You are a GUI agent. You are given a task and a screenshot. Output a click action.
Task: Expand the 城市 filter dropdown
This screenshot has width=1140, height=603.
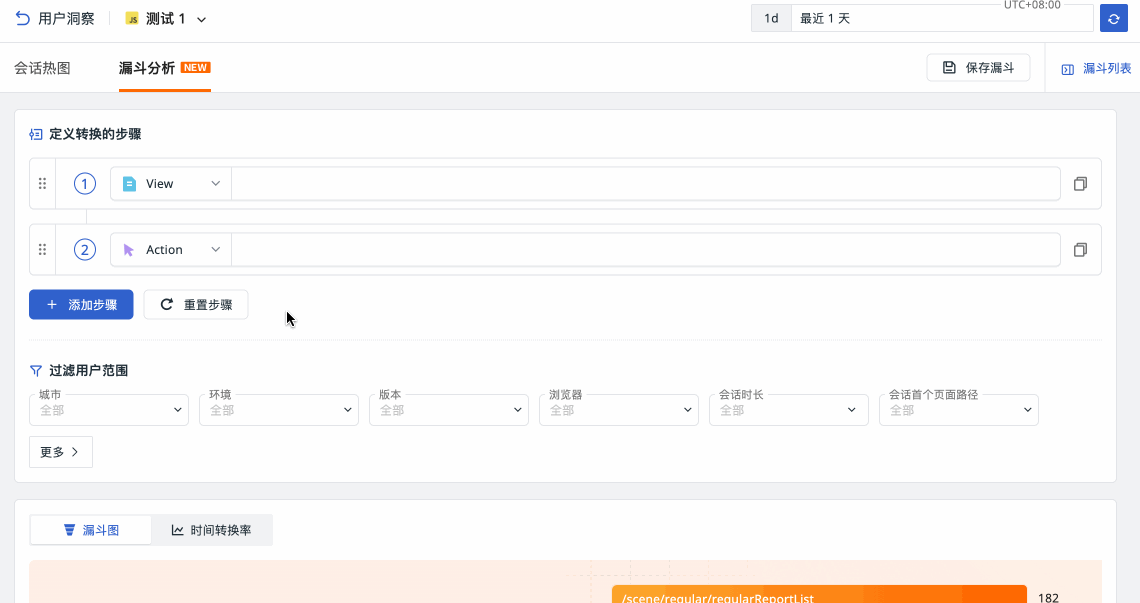[x=109, y=410]
